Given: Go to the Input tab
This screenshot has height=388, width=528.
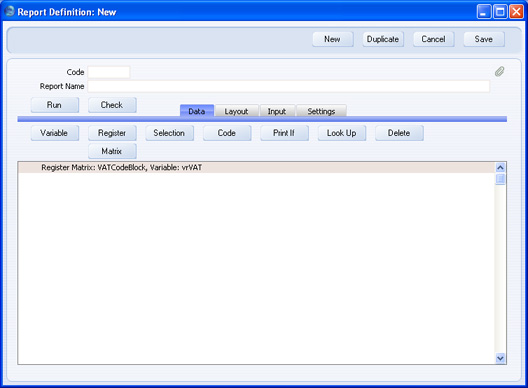Looking at the screenshot, I should [277, 111].
